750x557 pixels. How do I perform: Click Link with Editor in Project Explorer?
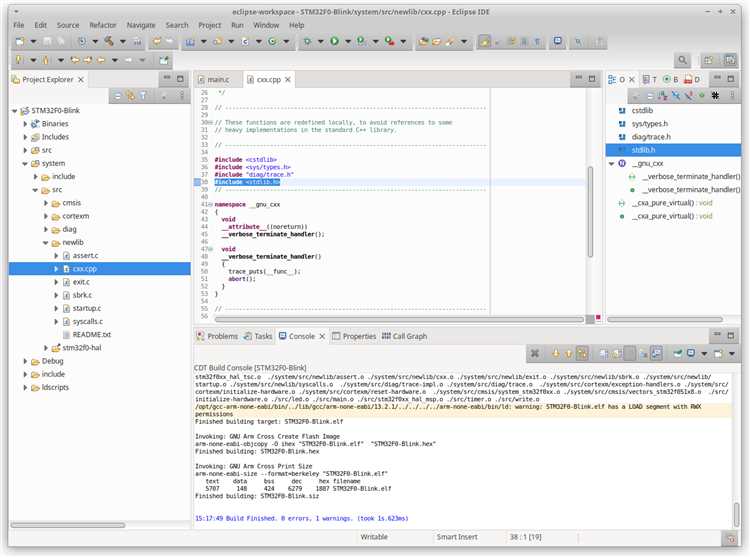[131, 96]
